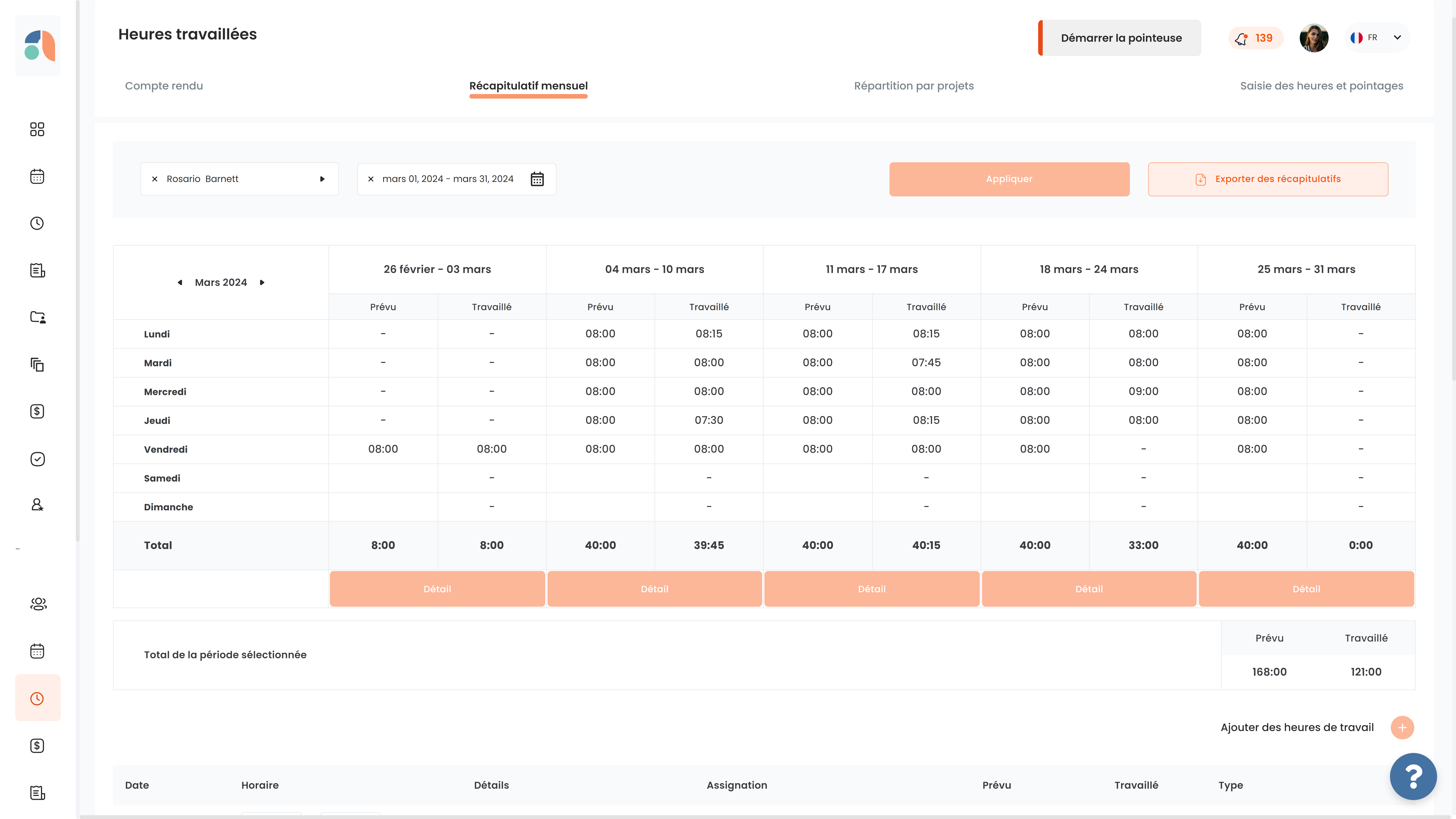The height and width of the screenshot is (819, 1456).
Task: Open the dashboard grid icon in sidebar
Action: pos(37,129)
